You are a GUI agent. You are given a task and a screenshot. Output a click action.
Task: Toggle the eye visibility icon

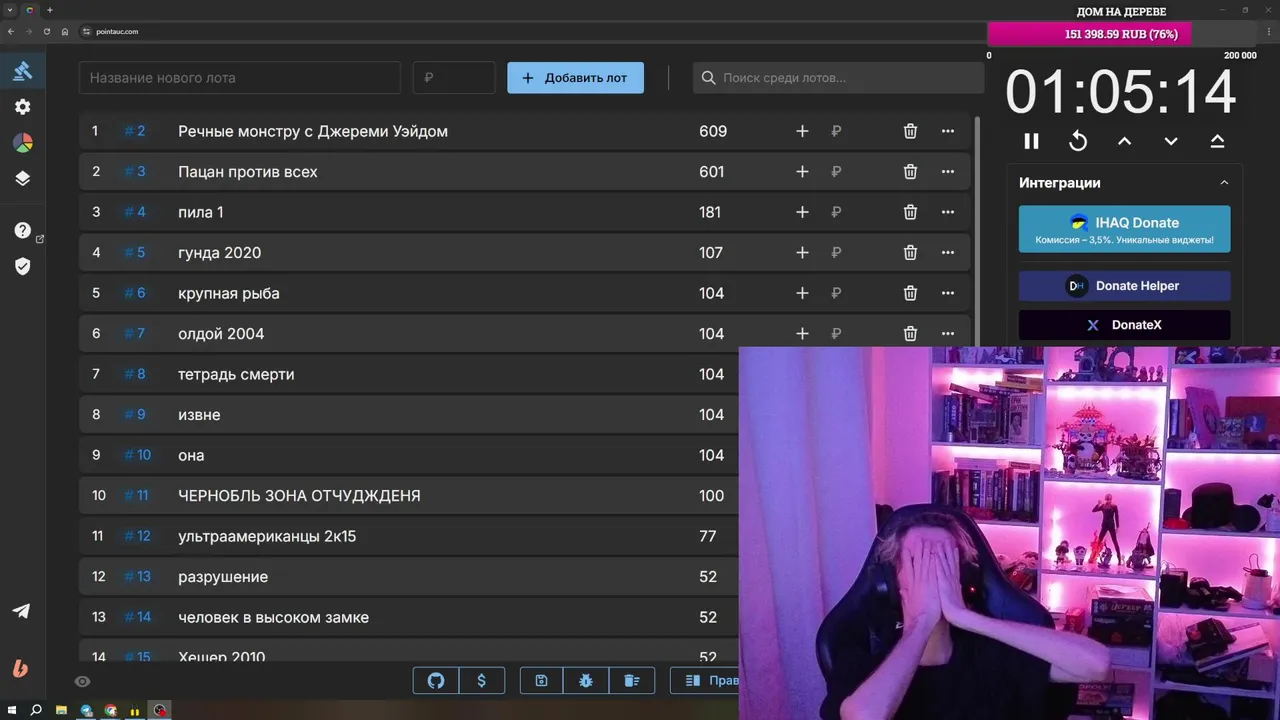[83, 682]
